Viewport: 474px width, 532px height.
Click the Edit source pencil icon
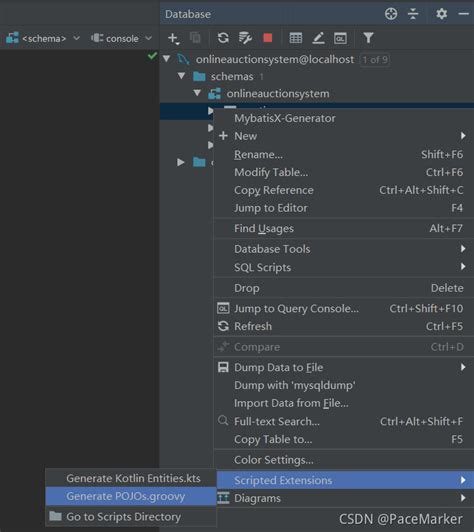point(318,38)
